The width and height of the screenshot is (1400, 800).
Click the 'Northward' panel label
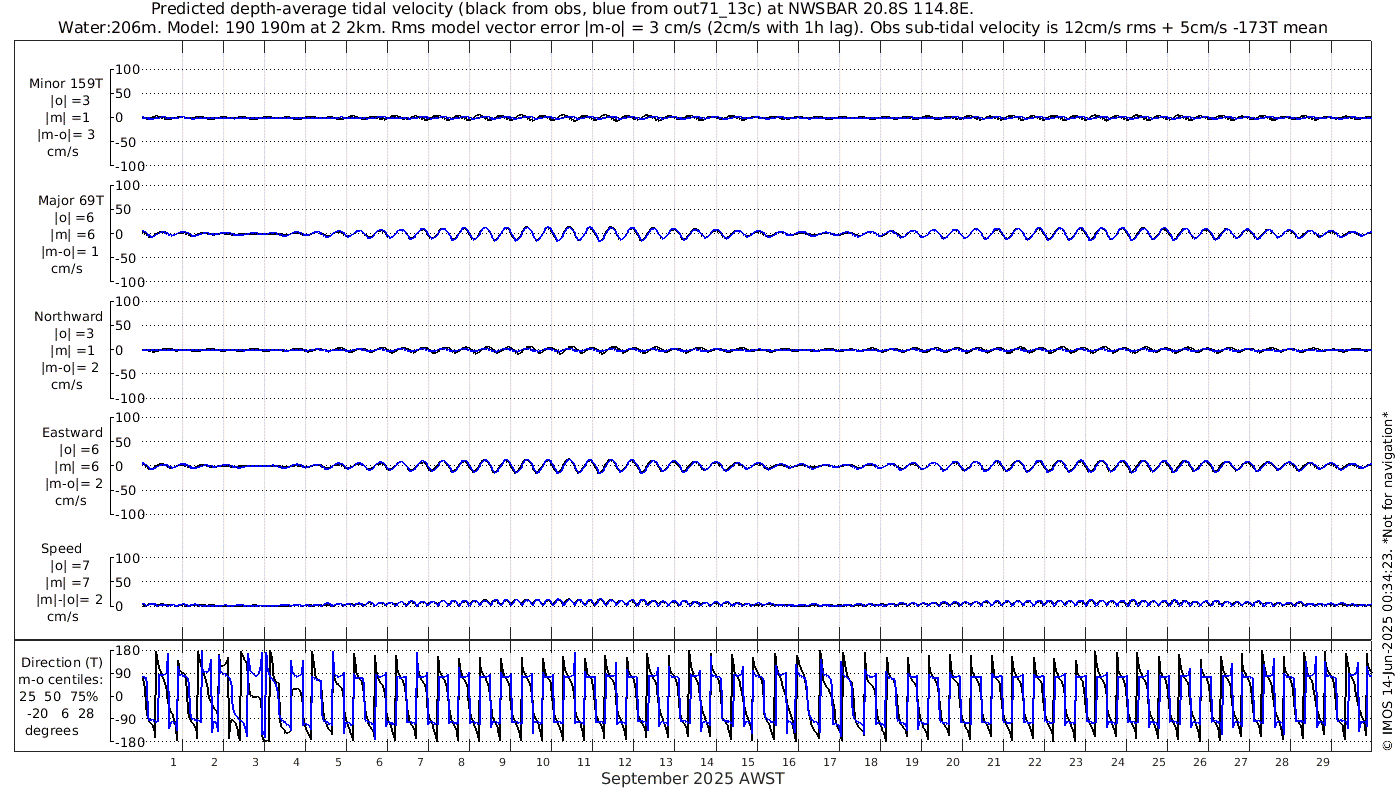click(68, 316)
